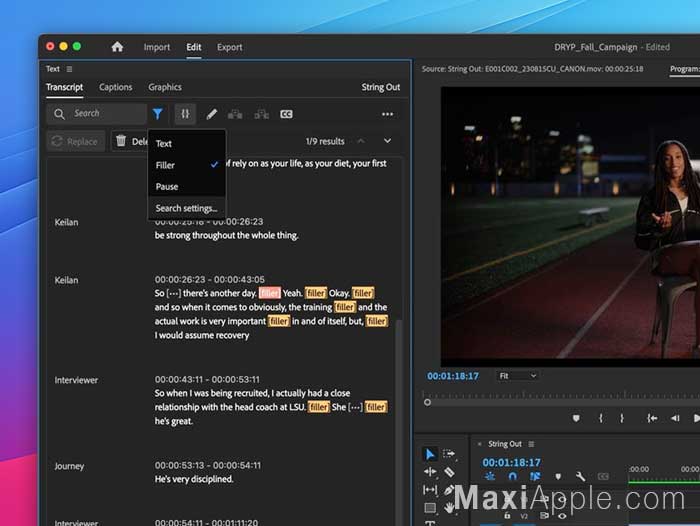
Task: Select the Selection arrow tool
Action: (x=429, y=454)
